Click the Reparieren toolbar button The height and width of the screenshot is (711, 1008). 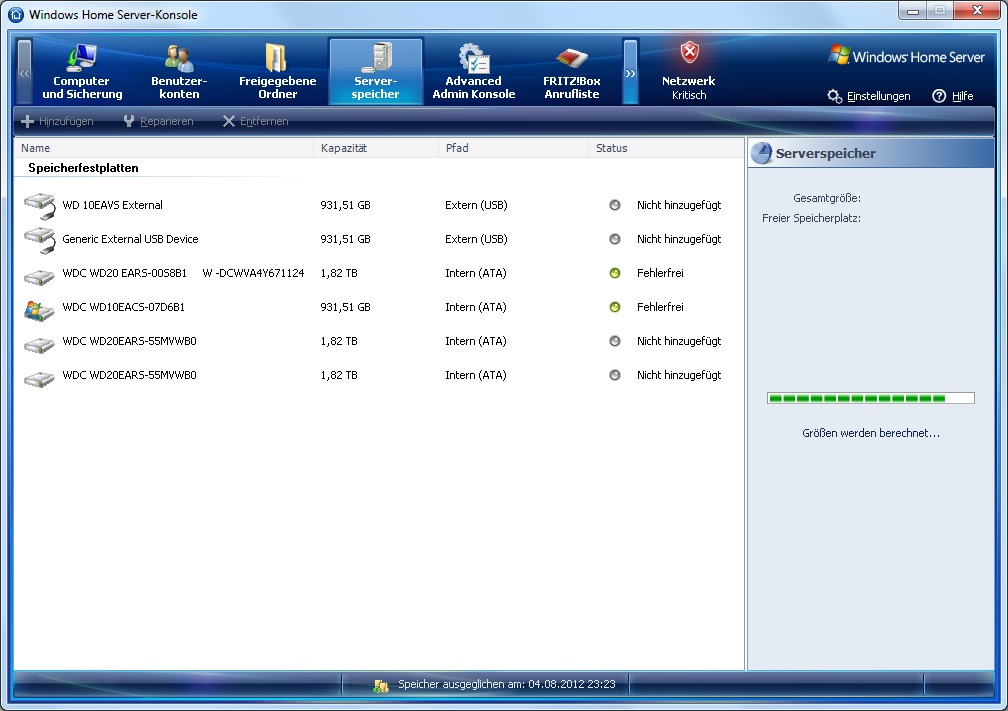coord(158,121)
